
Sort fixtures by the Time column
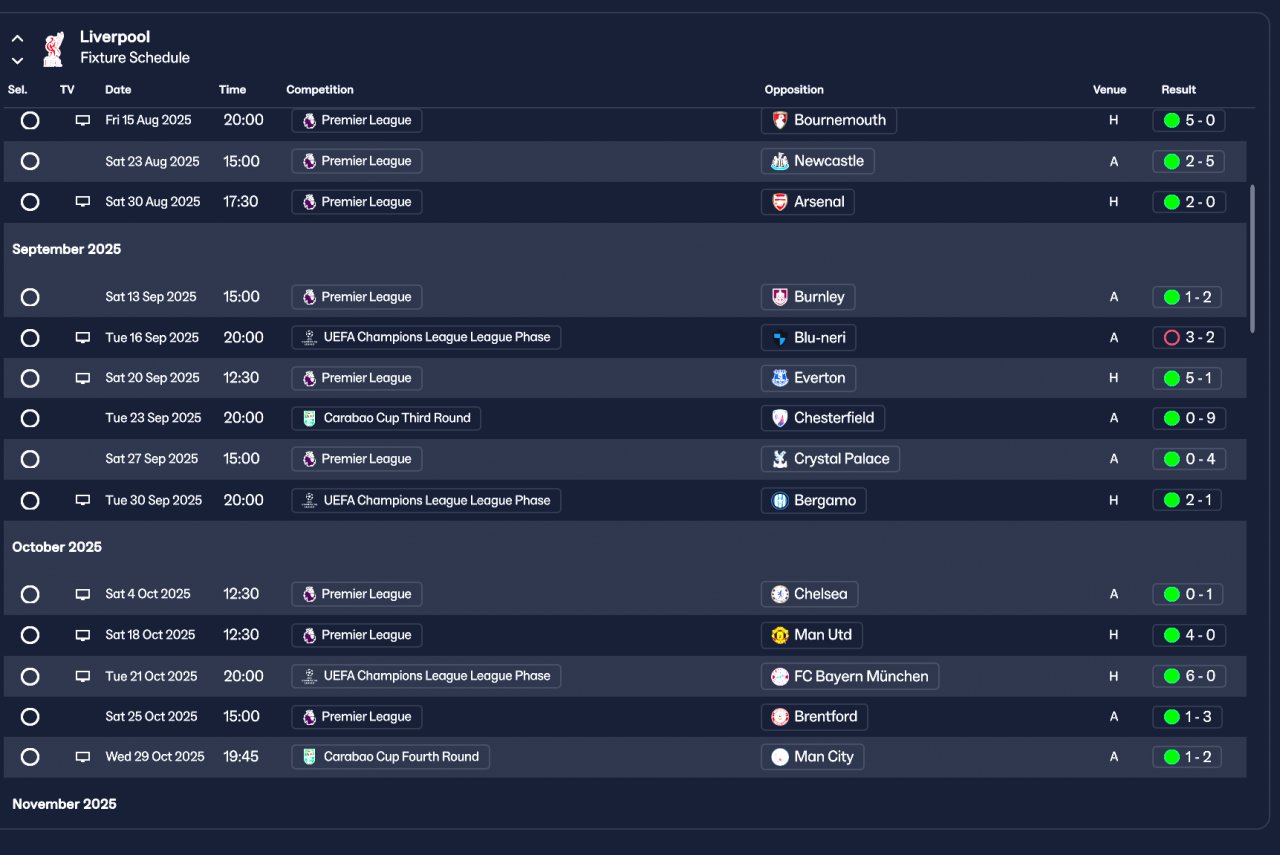click(232, 90)
